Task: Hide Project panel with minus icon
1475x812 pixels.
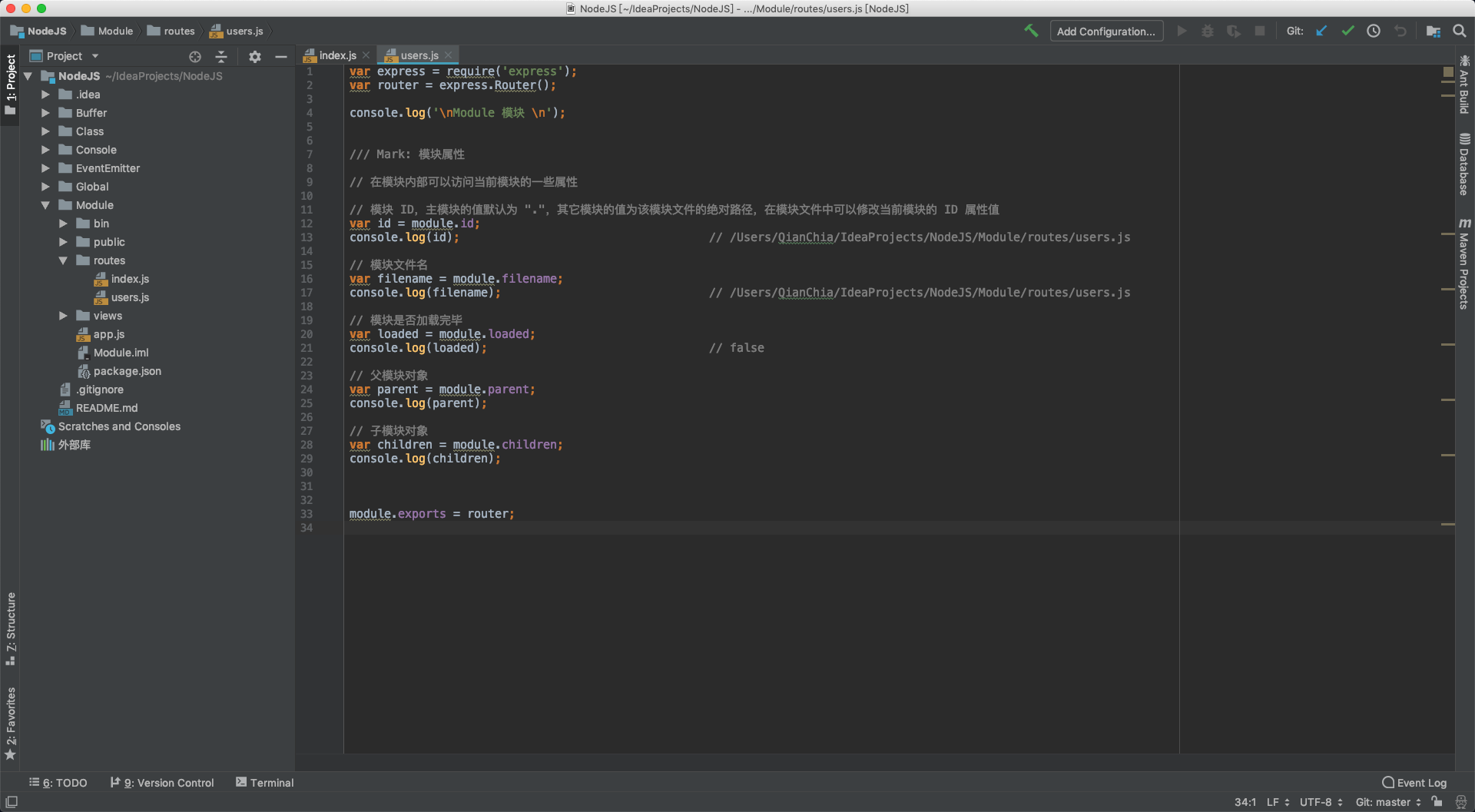Action: point(281,56)
